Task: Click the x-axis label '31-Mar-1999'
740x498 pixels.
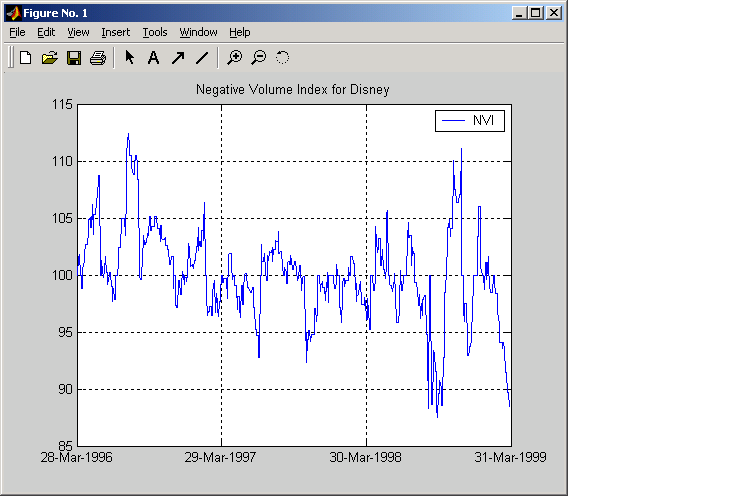Action: click(x=511, y=457)
